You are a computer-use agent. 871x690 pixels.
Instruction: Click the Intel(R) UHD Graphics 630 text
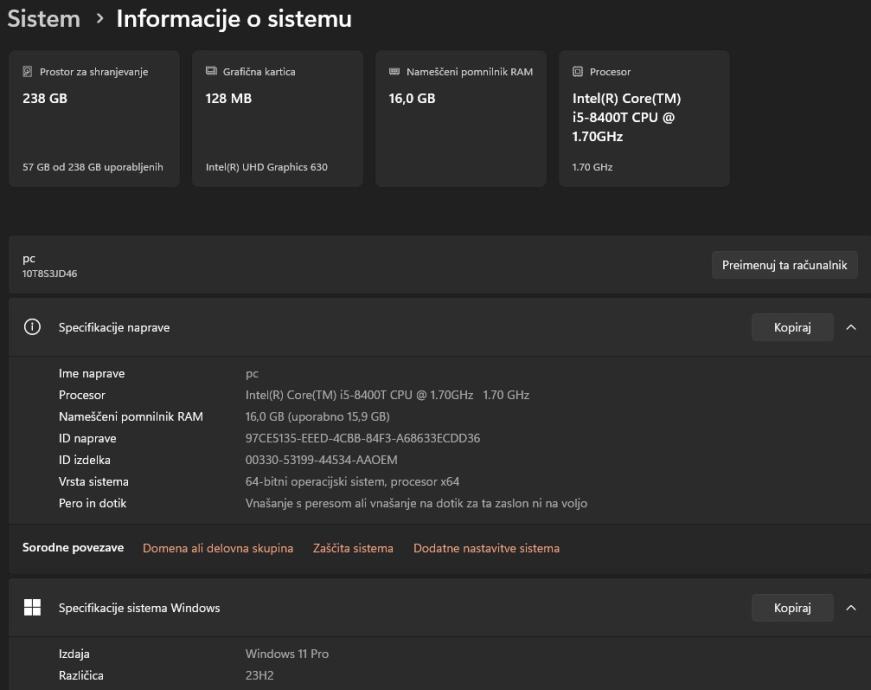tap(266, 167)
